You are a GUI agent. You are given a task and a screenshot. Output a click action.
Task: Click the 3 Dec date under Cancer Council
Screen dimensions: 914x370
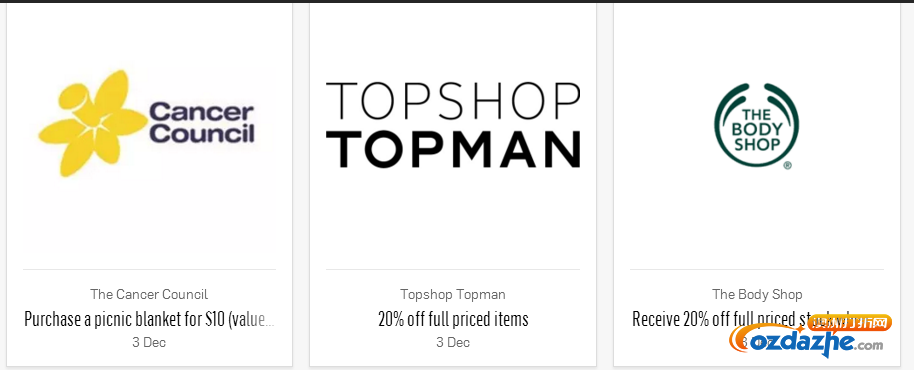pos(149,343)
